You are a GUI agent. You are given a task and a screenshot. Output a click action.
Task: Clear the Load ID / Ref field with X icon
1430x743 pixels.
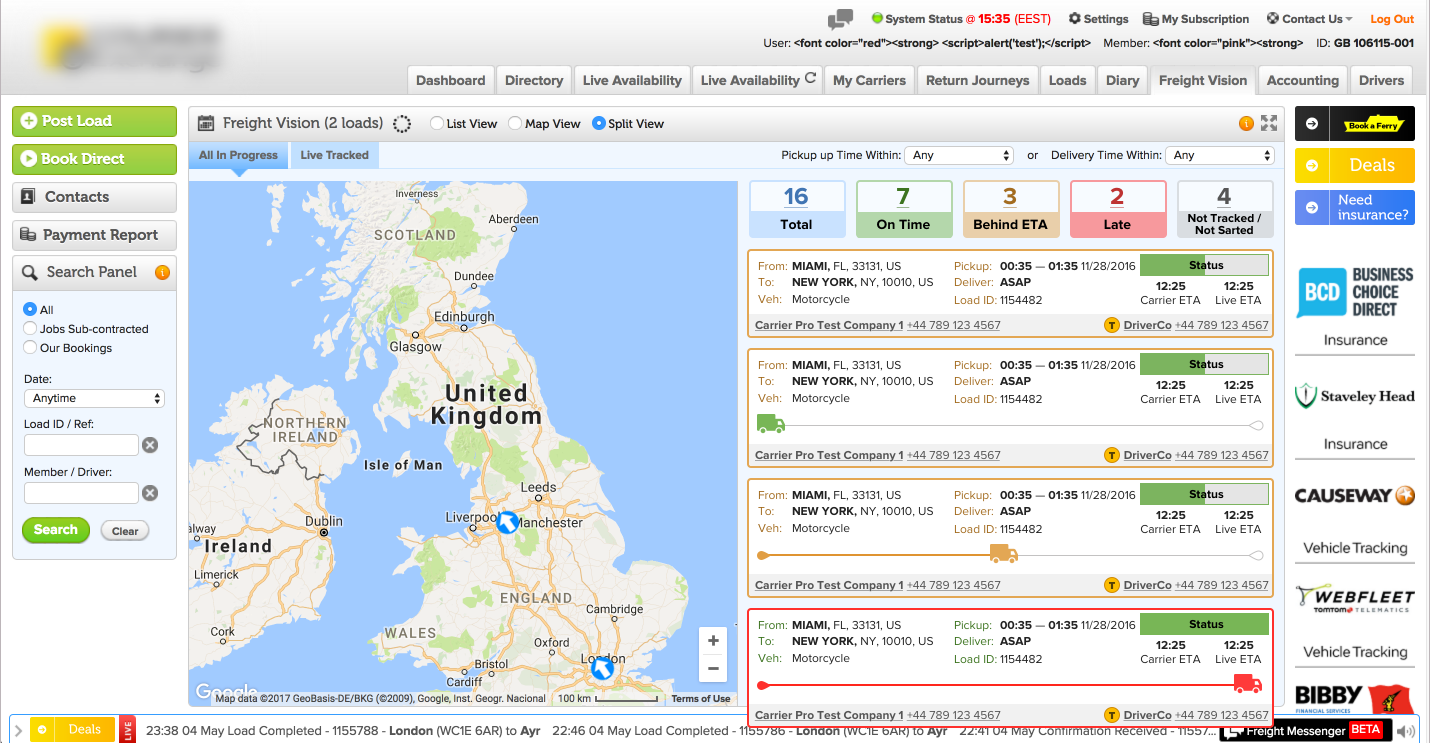click(x=150, y=445)
